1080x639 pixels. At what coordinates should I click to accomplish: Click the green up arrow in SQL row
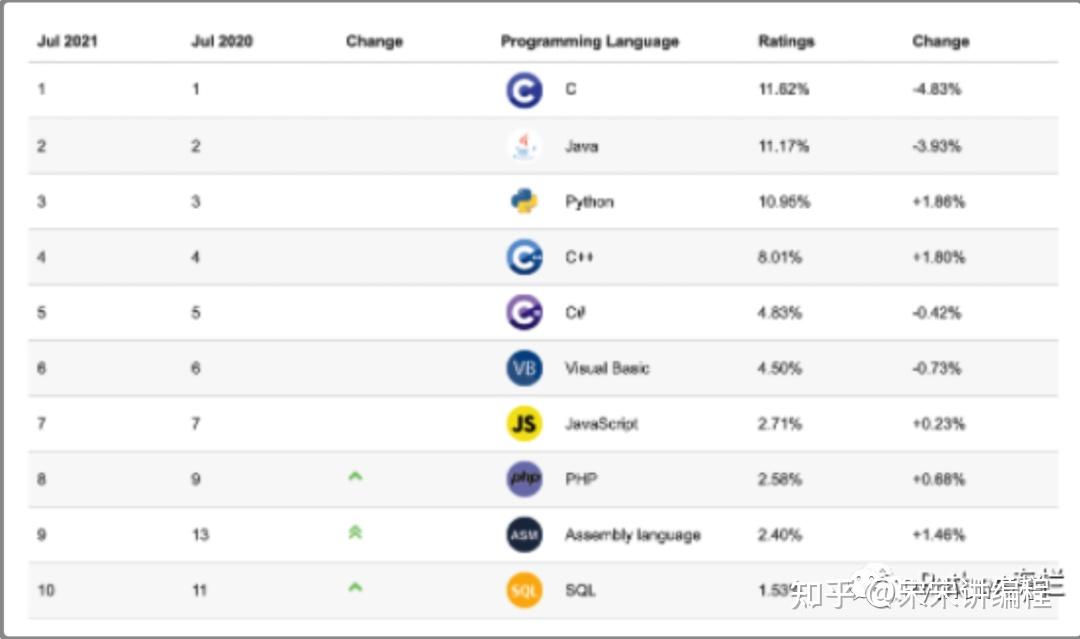click(355, 587)
